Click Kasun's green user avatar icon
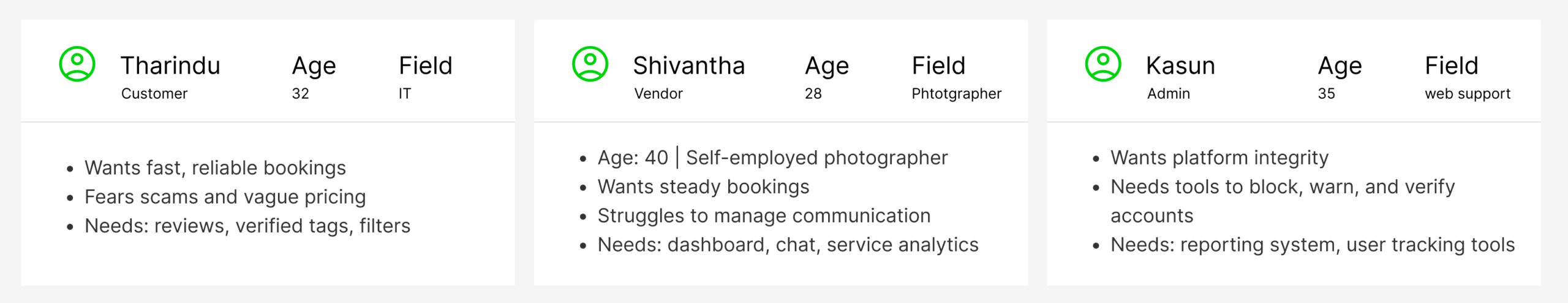 tap(1103, 64)
